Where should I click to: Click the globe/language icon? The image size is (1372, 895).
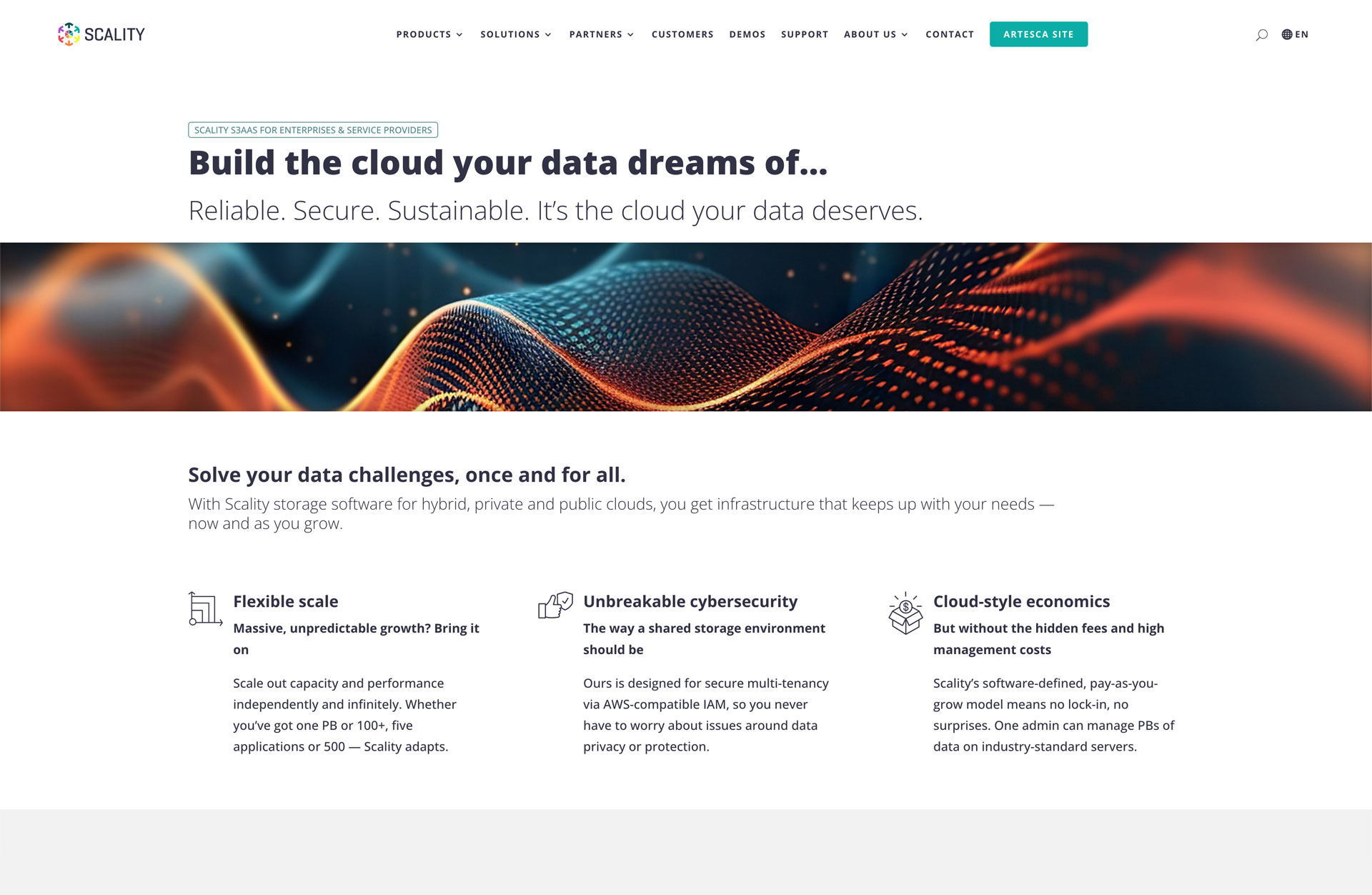pyautogui.click(x=1287, y=34)
